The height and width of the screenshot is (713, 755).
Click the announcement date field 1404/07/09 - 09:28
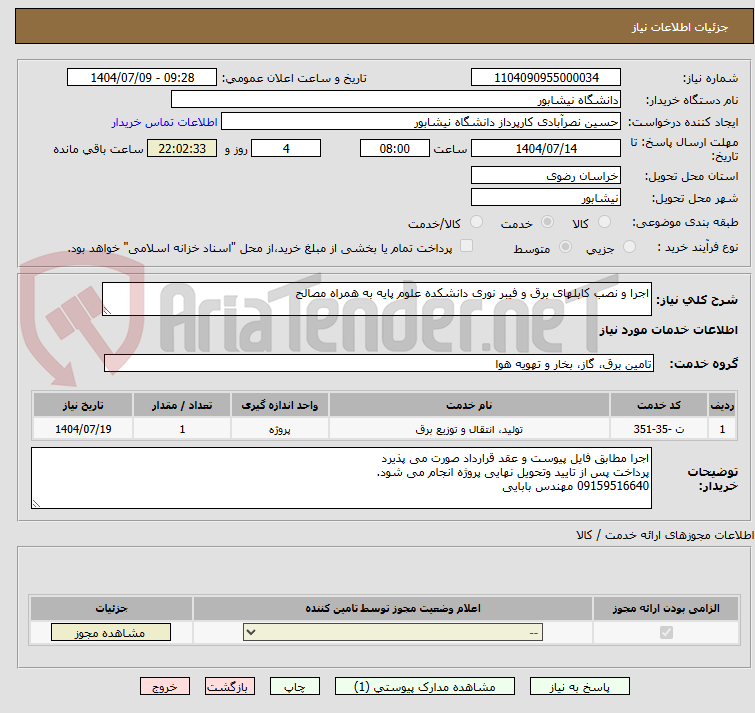[x=142, y=78]
